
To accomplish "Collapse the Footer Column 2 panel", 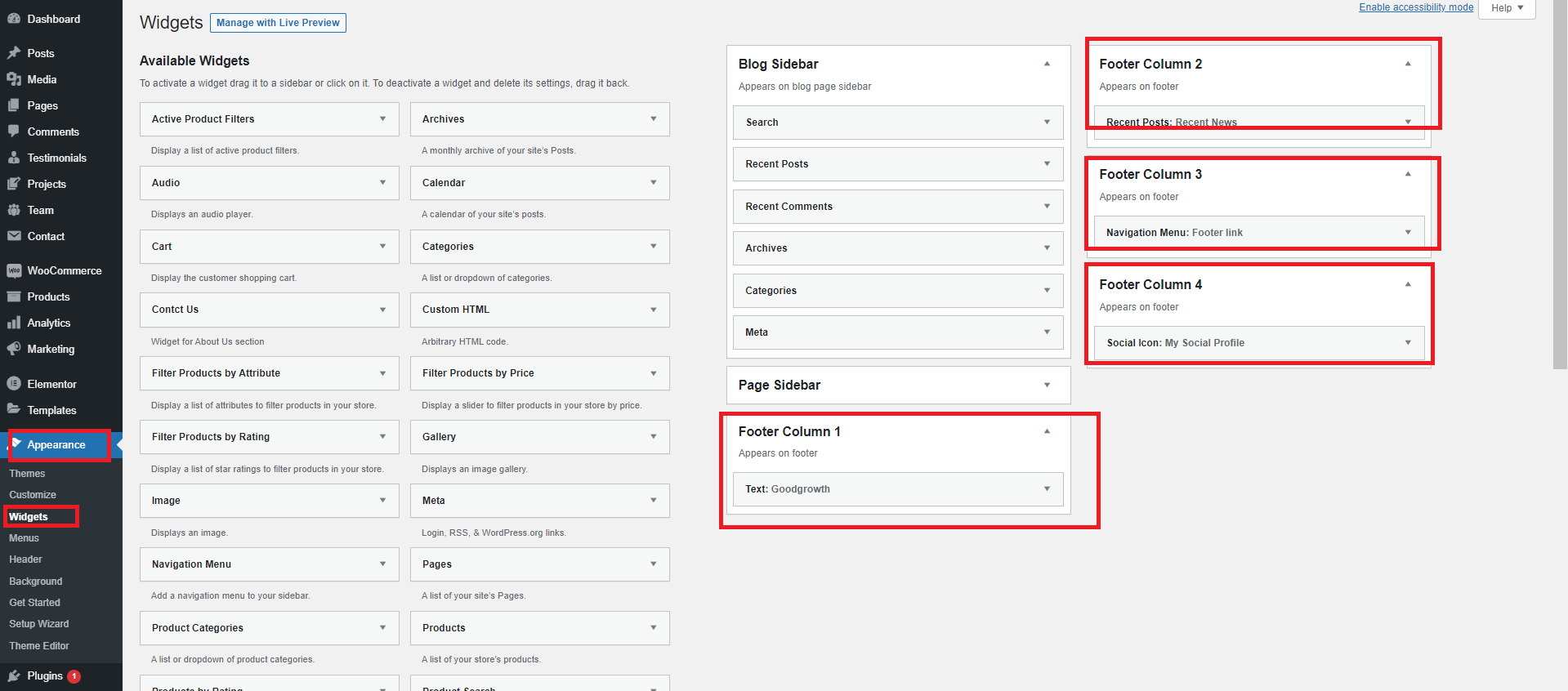I will (1408, 64).
